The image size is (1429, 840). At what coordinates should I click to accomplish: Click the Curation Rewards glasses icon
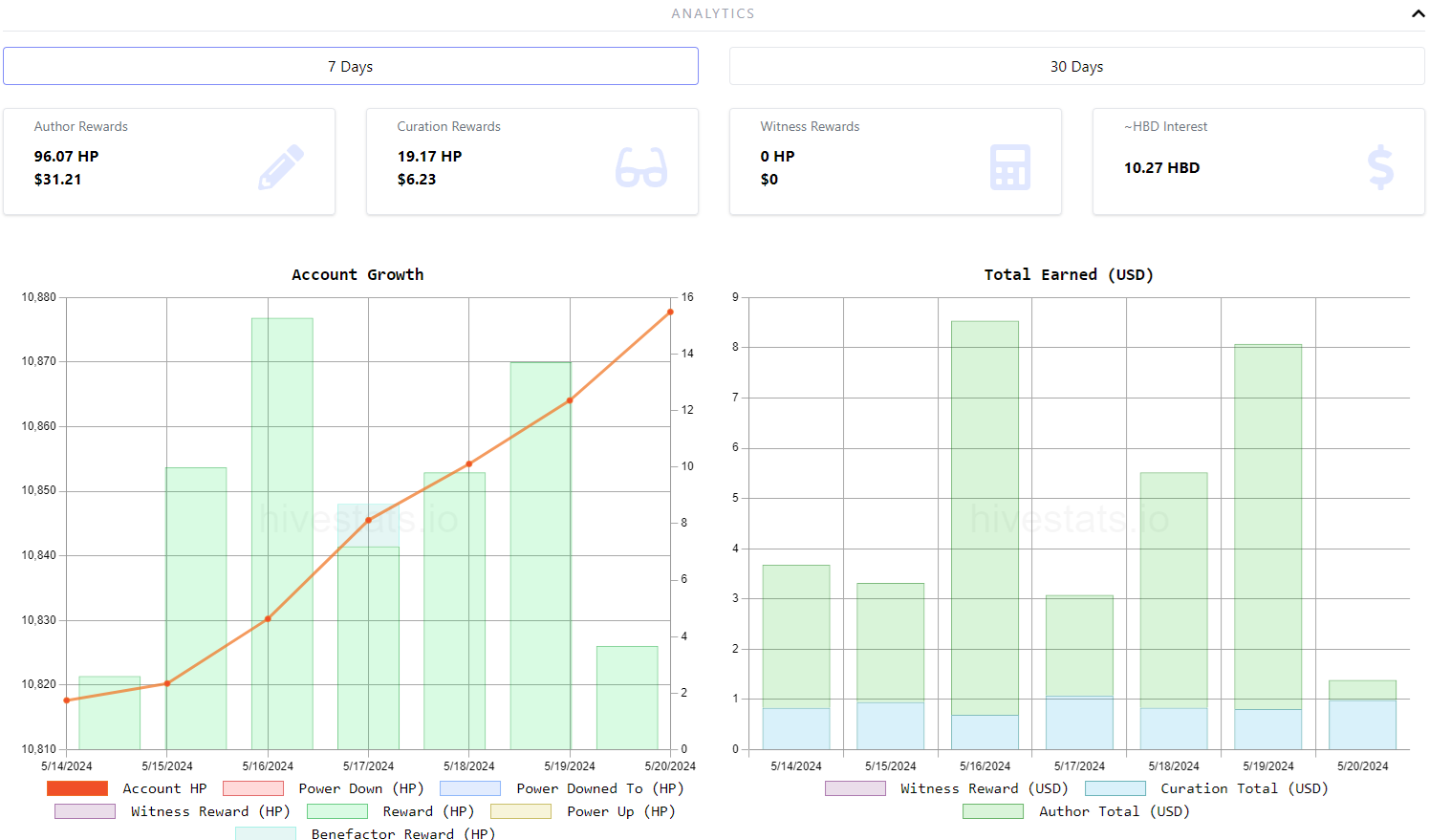(x=641, y=167)
